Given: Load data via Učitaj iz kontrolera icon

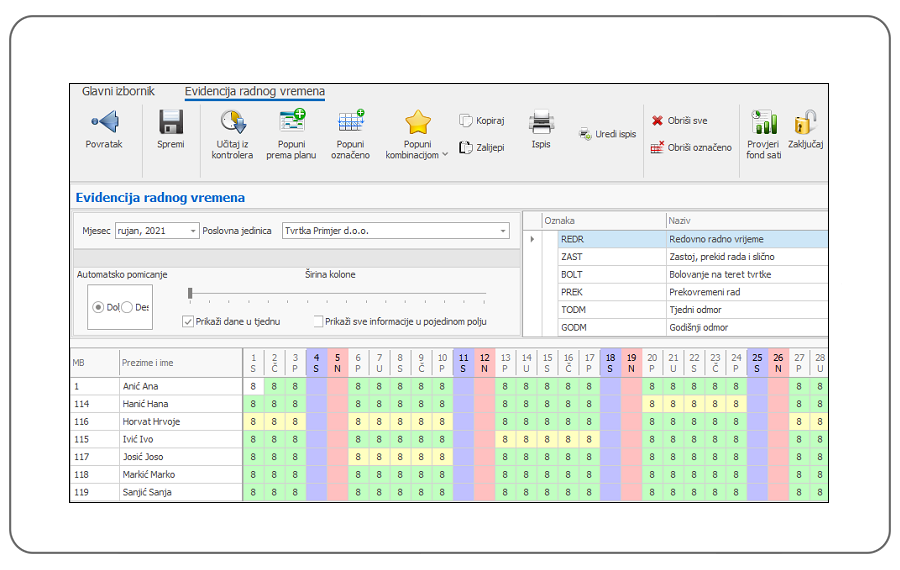Looking at the screenshot, I should [233, 122].
